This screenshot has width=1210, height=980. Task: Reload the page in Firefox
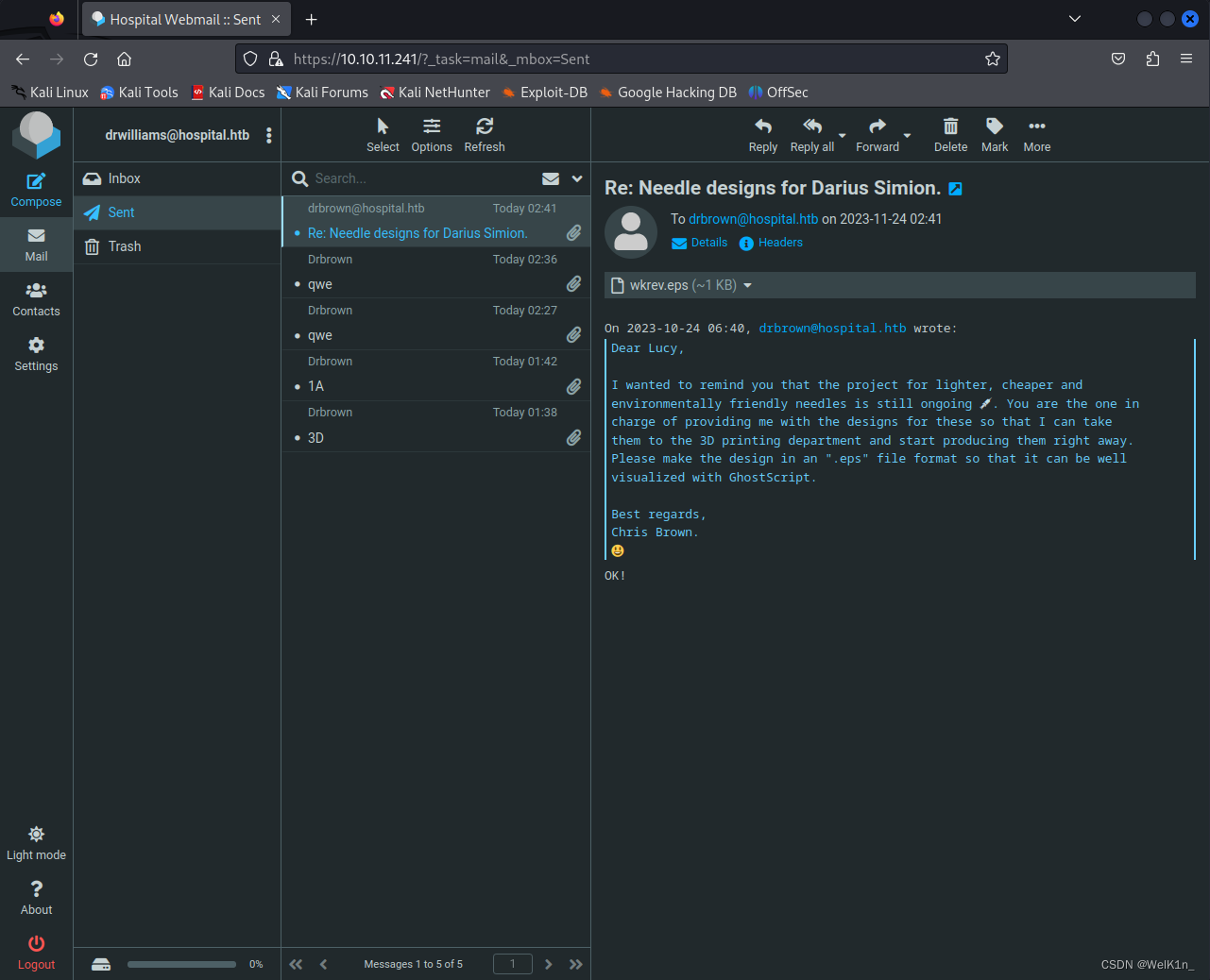[91, 59]
